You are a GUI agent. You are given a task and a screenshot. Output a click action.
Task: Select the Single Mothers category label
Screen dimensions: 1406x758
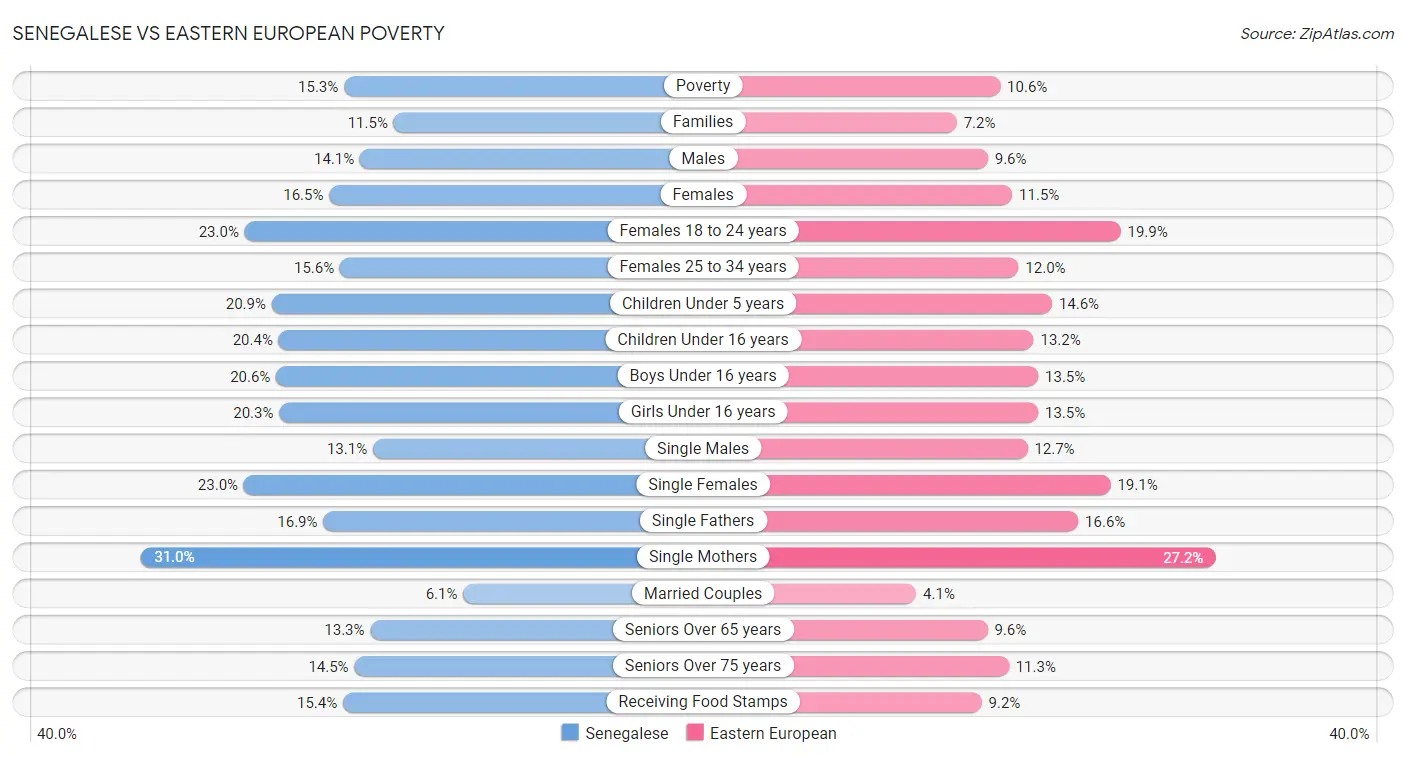[x=703, y=557]
